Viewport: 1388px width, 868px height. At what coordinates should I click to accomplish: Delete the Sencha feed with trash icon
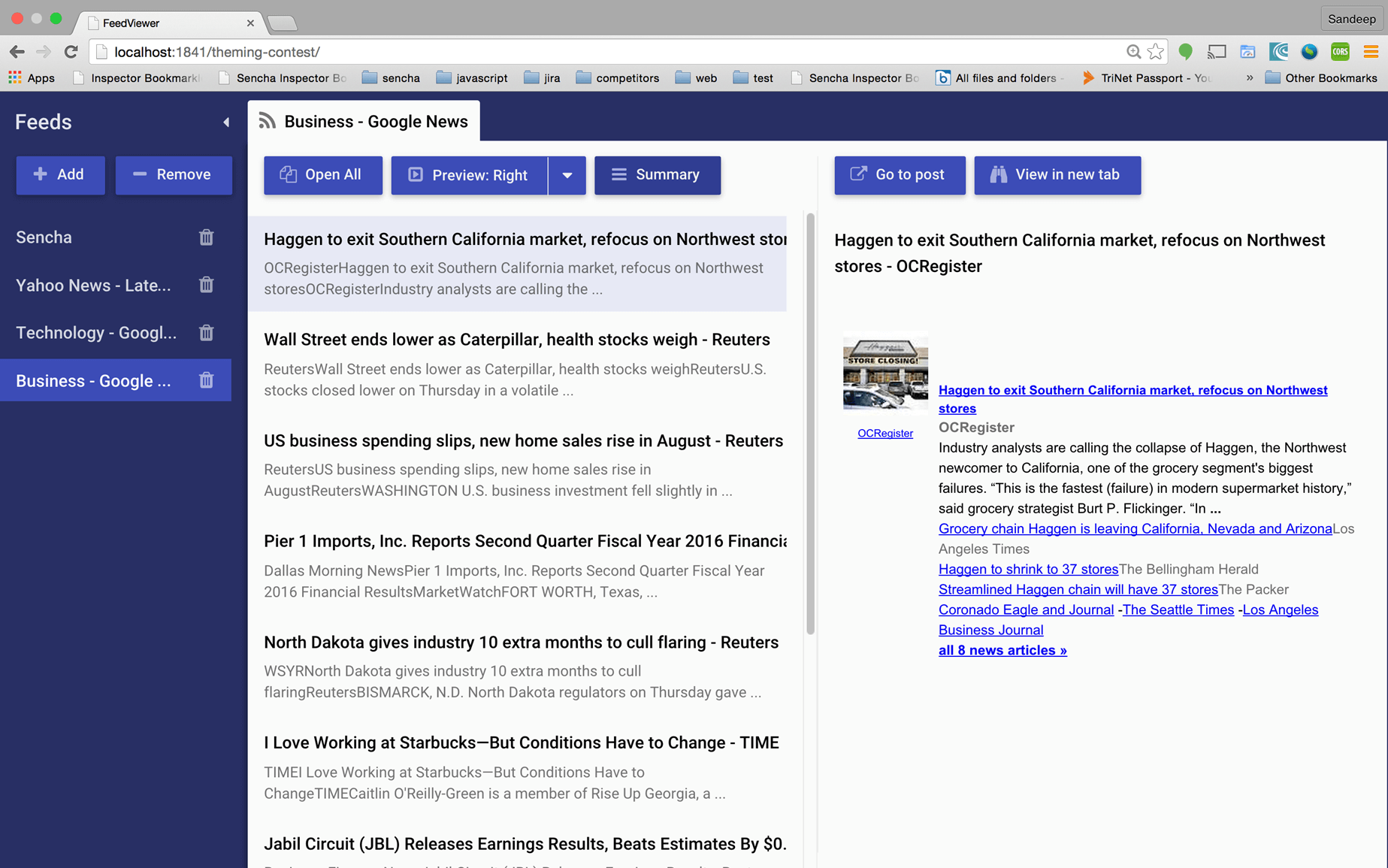coord(206,237)
